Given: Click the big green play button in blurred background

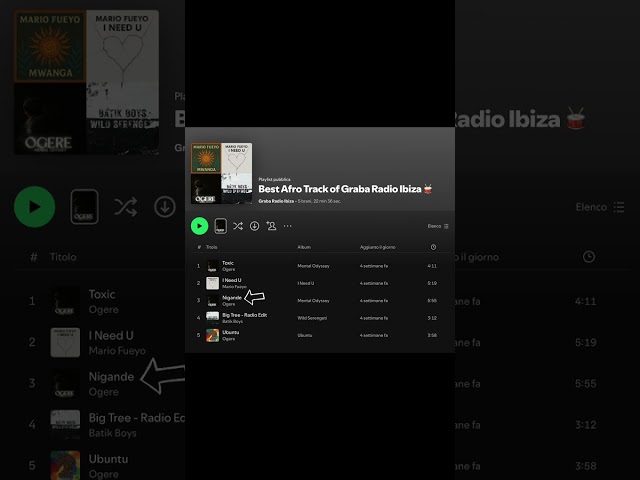Looking at the screenshot, I should [x=34, y=207].
